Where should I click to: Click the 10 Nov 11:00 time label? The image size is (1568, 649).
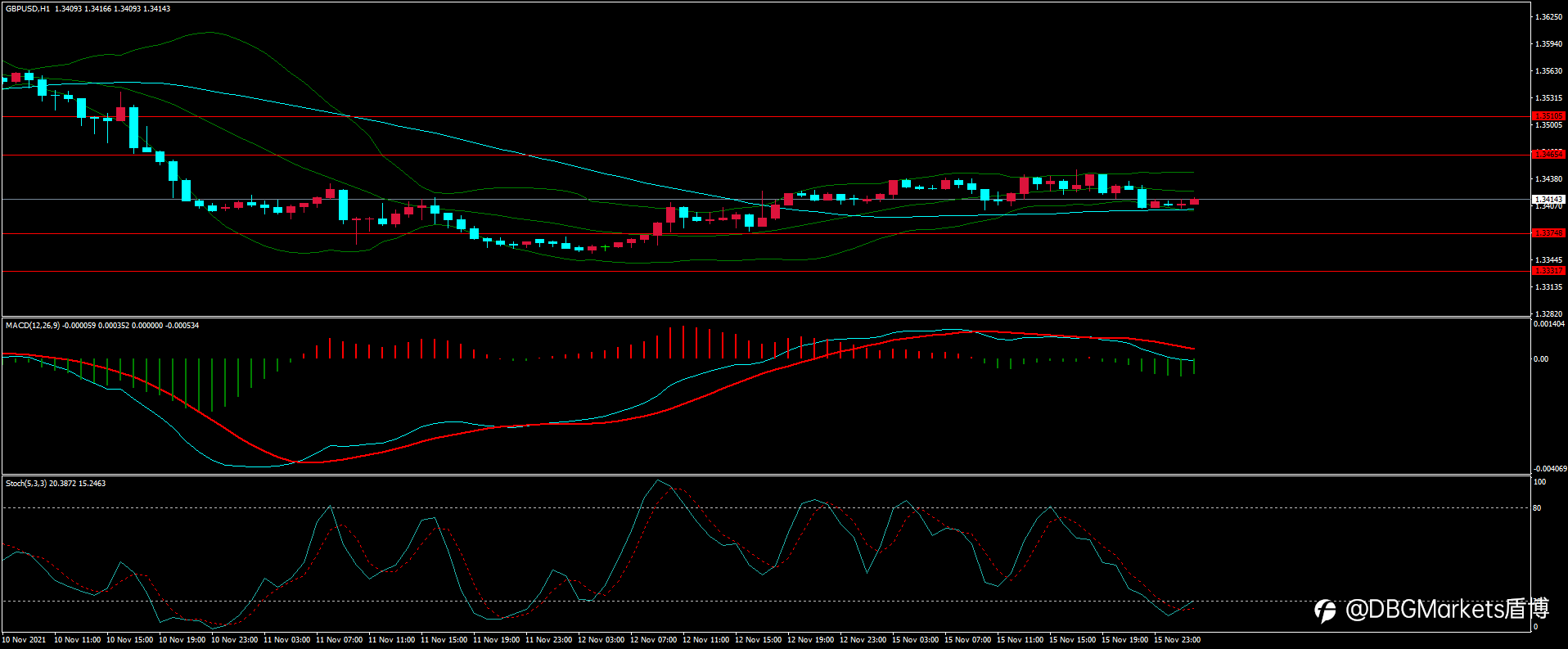(77, 640)
